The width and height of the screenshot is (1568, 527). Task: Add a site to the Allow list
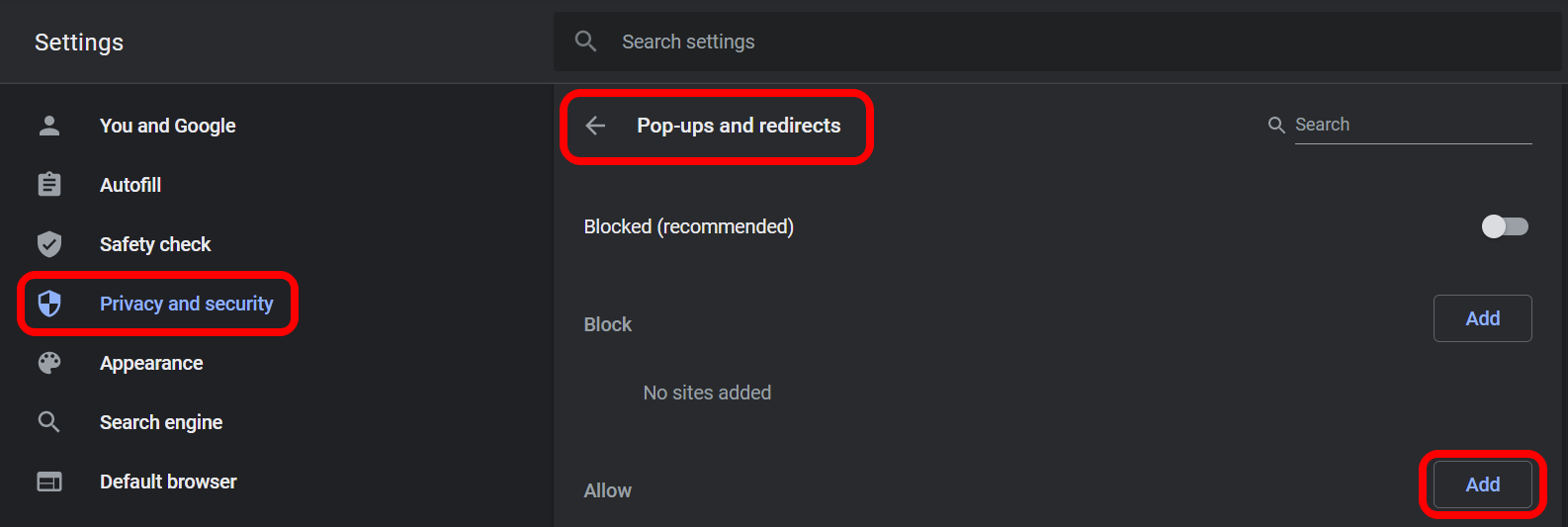click(x=1482, y=484)
